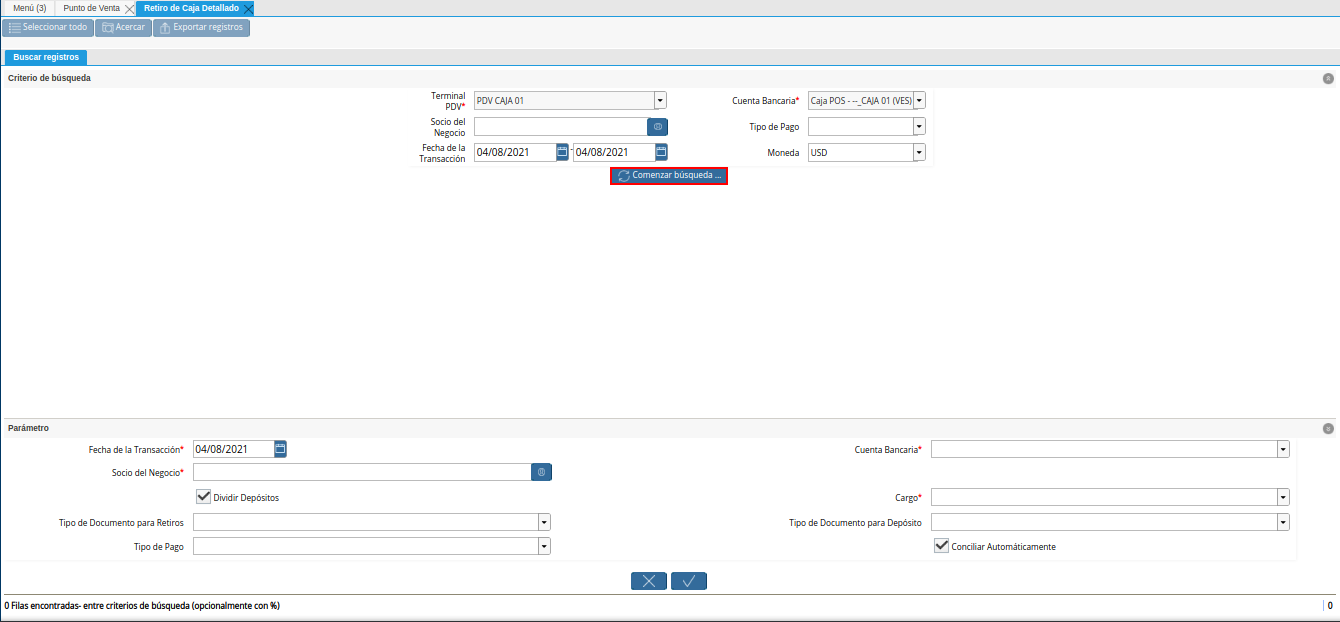Click Seleccionar todo toolbar button

coord(48,27)
